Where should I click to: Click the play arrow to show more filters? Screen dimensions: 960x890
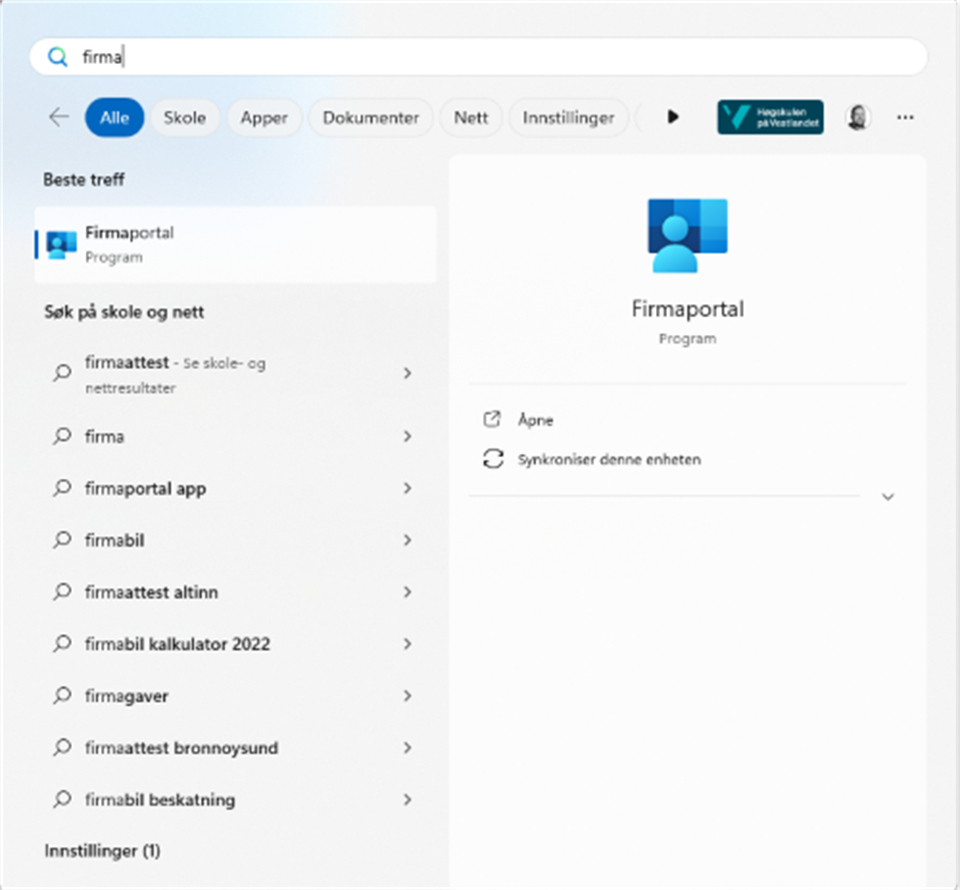click(673, 117)
